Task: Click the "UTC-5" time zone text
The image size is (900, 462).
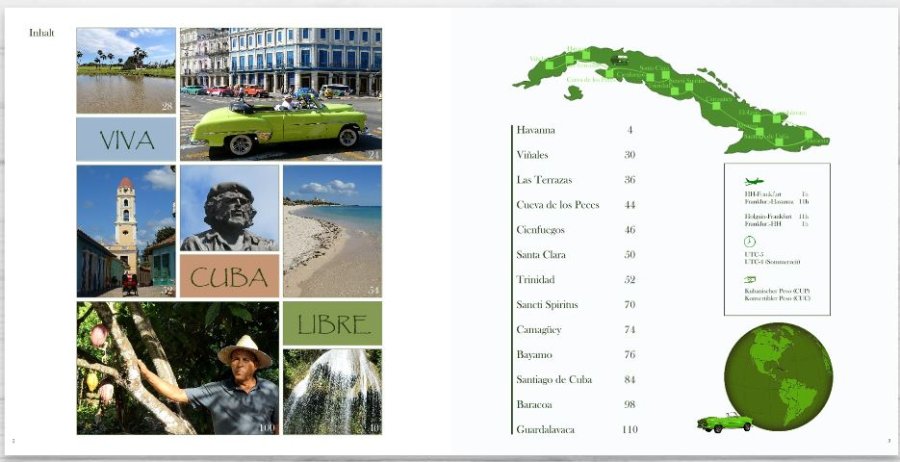Action: point(754,254)
